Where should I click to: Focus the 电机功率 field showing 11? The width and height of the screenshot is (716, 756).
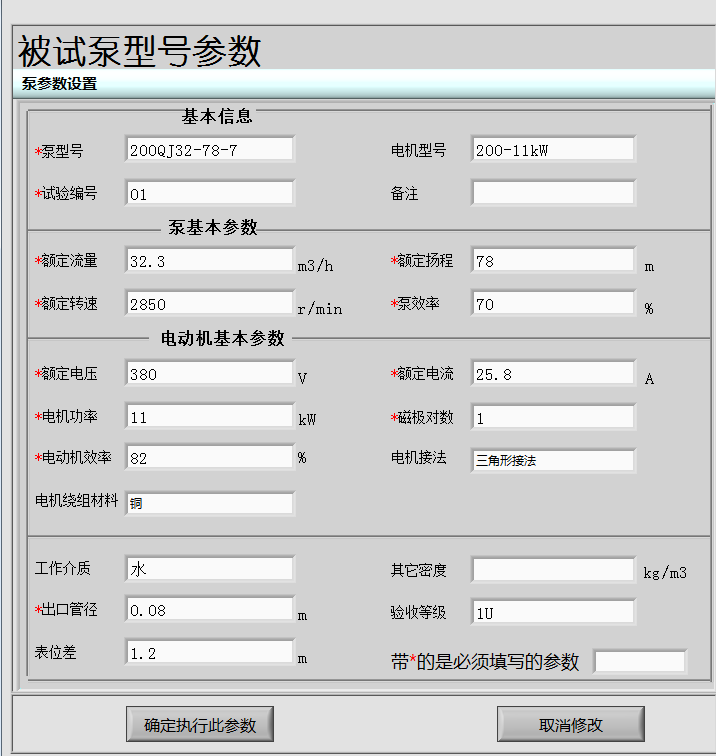coord(210,416)
